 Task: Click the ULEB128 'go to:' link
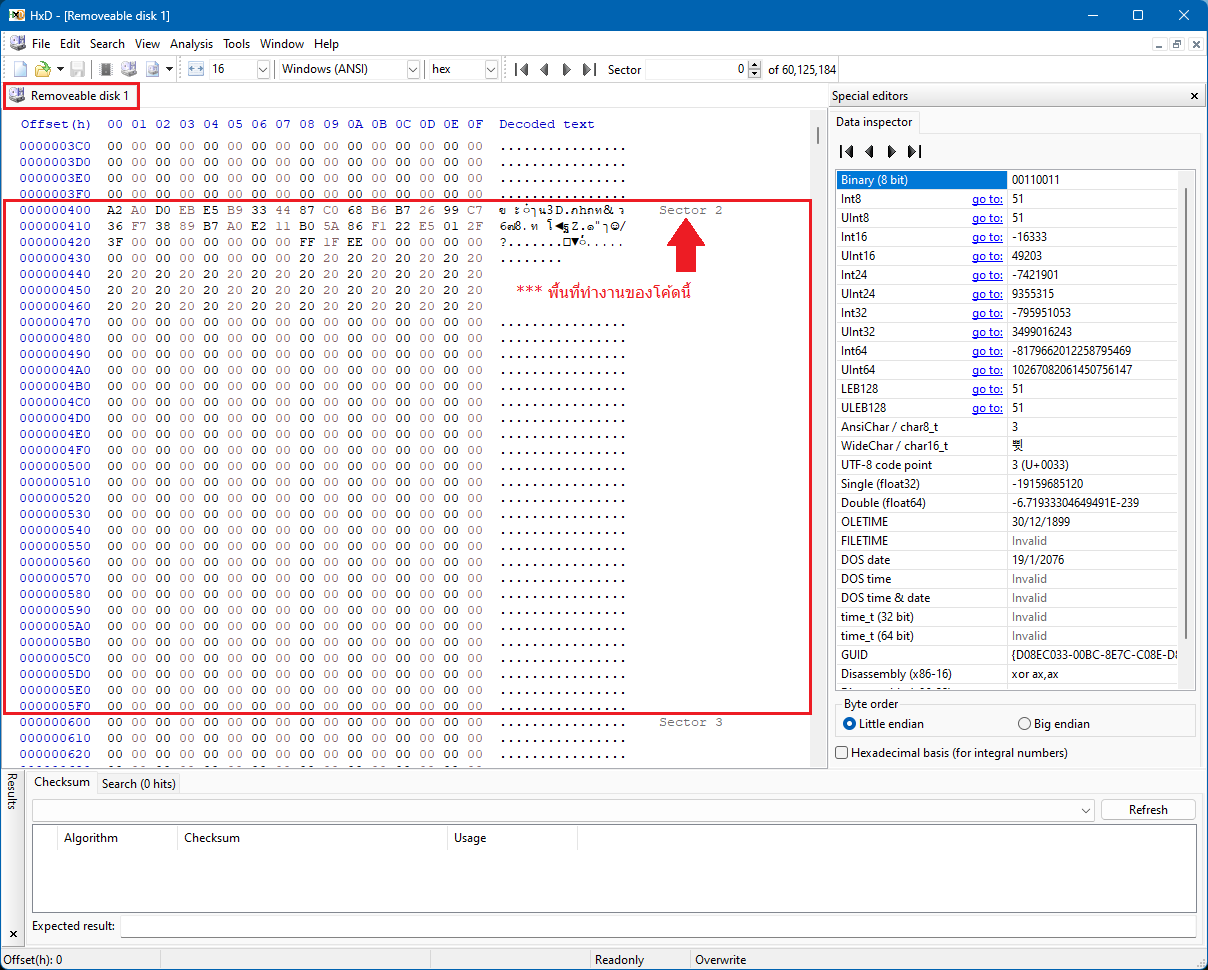[x=987, y=408]
